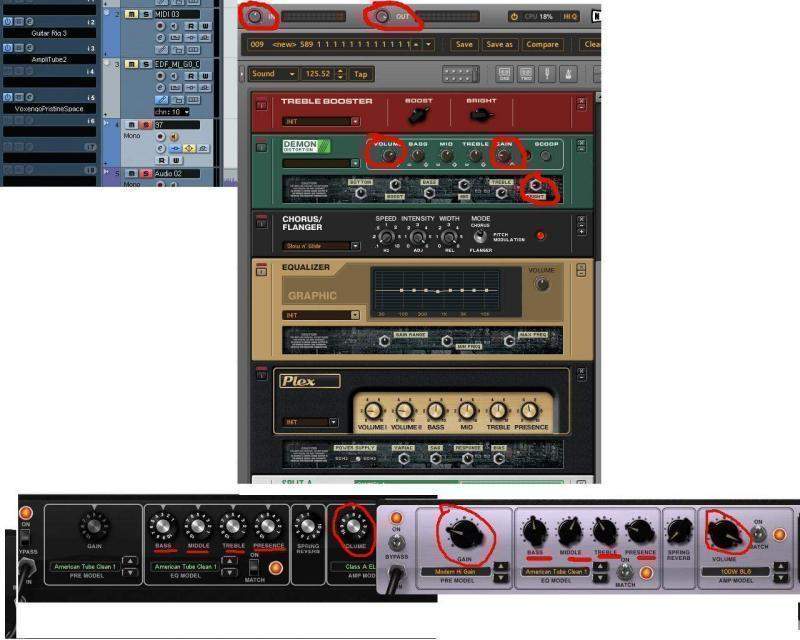Click the Tap tempo button
The width and height of the screenshot is (800, 640).
[x=361, y=74]
